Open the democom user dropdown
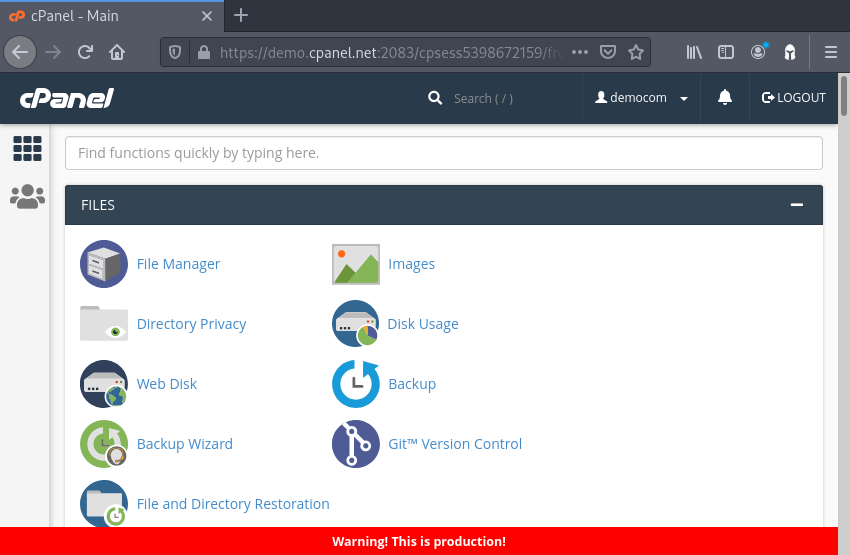The width and height of the screenshot is (850, 555). [x=641, y=98]
